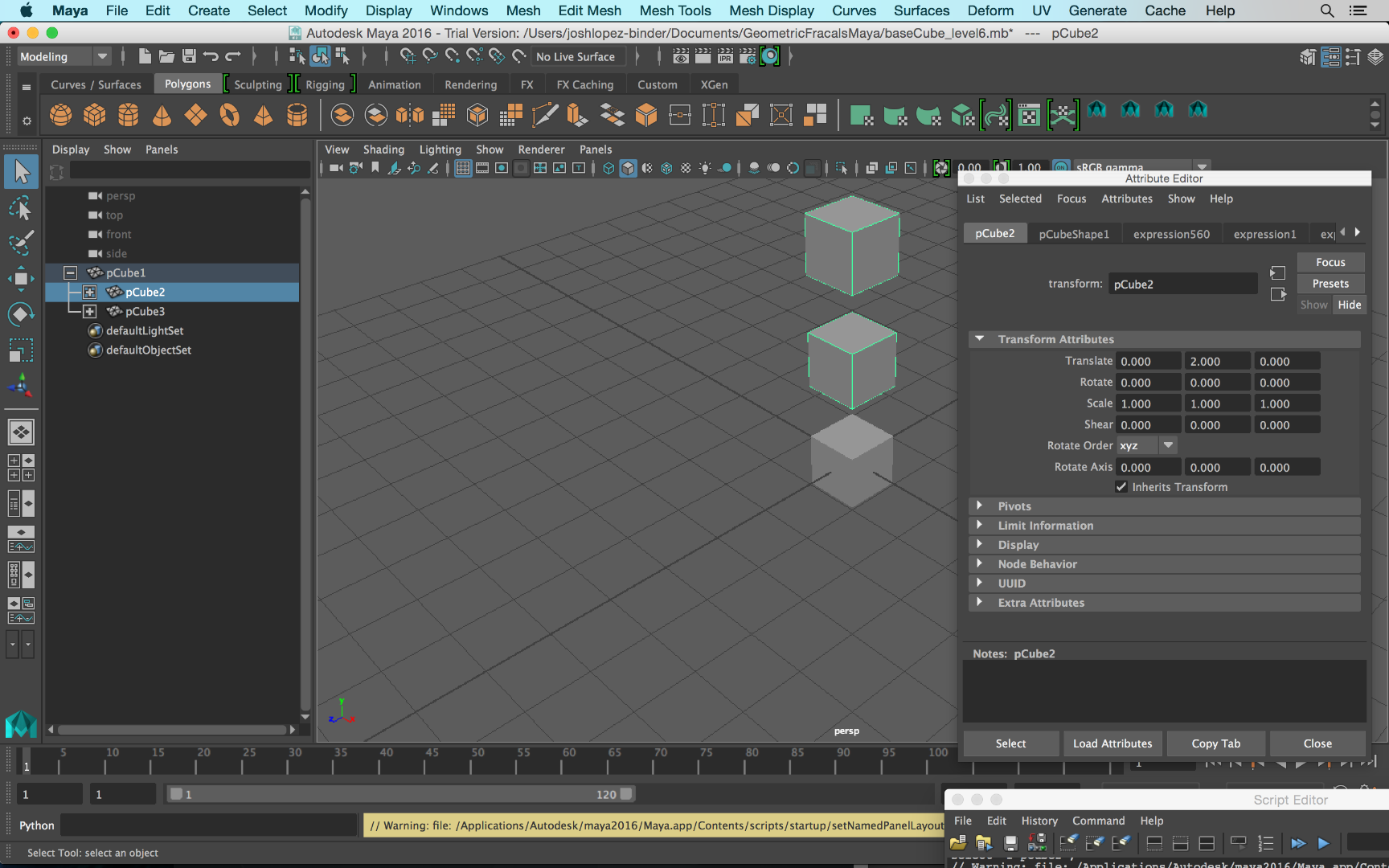Create a polygon pipe from the shelf
This screenshot has width=1389, height=868.
click(297, 115)
